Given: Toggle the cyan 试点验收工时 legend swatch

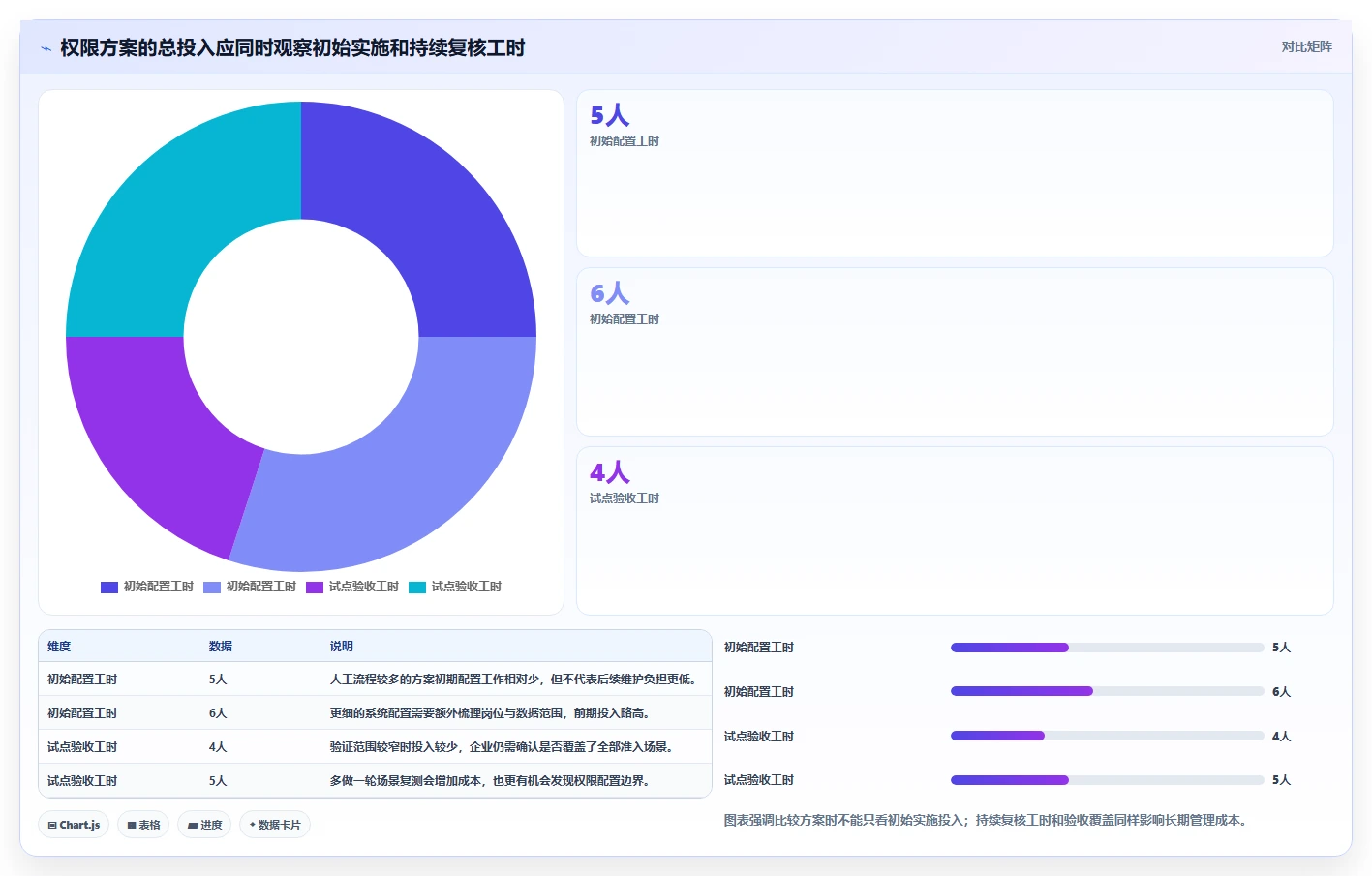Looking at the screenshot, I should pos(417,587).
